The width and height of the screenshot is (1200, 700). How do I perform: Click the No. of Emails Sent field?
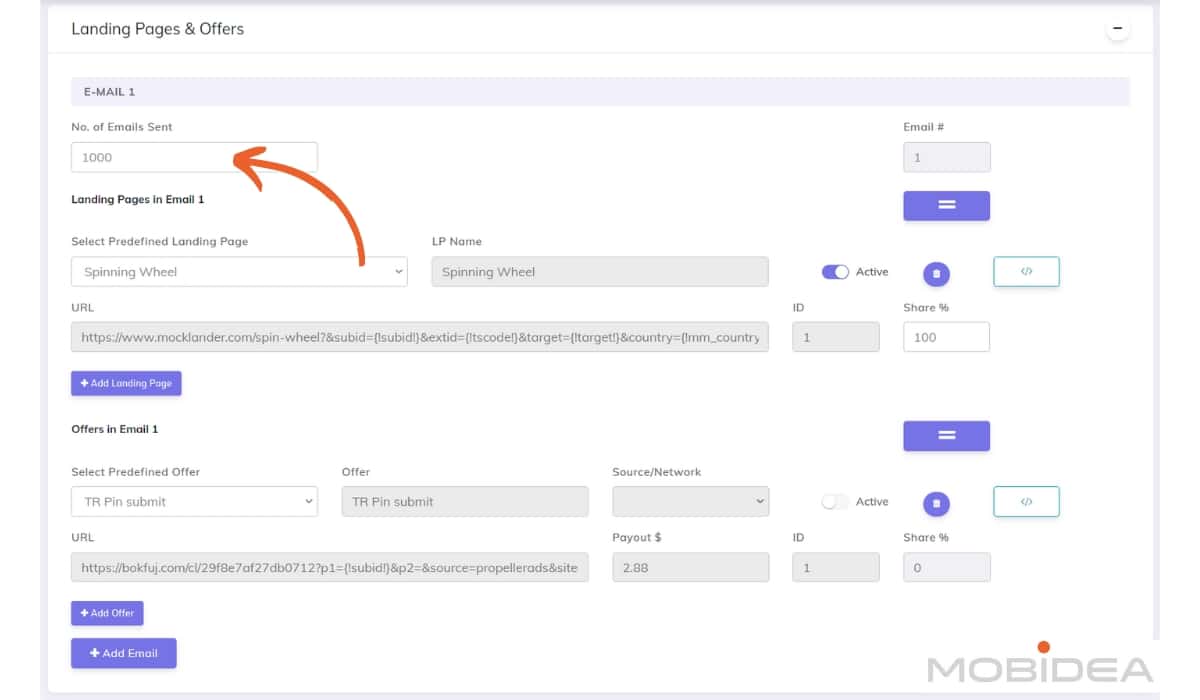coord(194,157)
